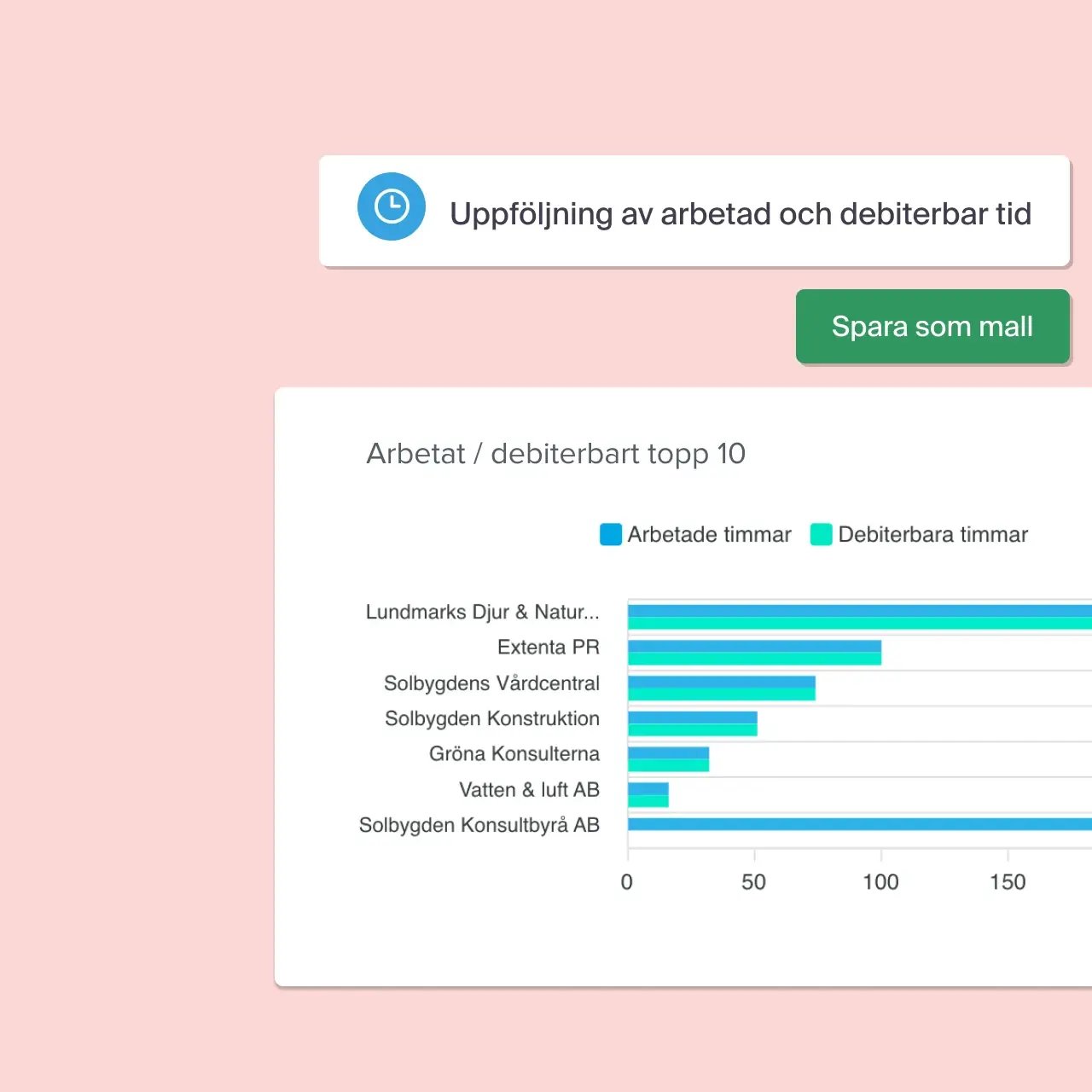Click the 'Solbygden Konstruktion' row label

tap(491, 718)
